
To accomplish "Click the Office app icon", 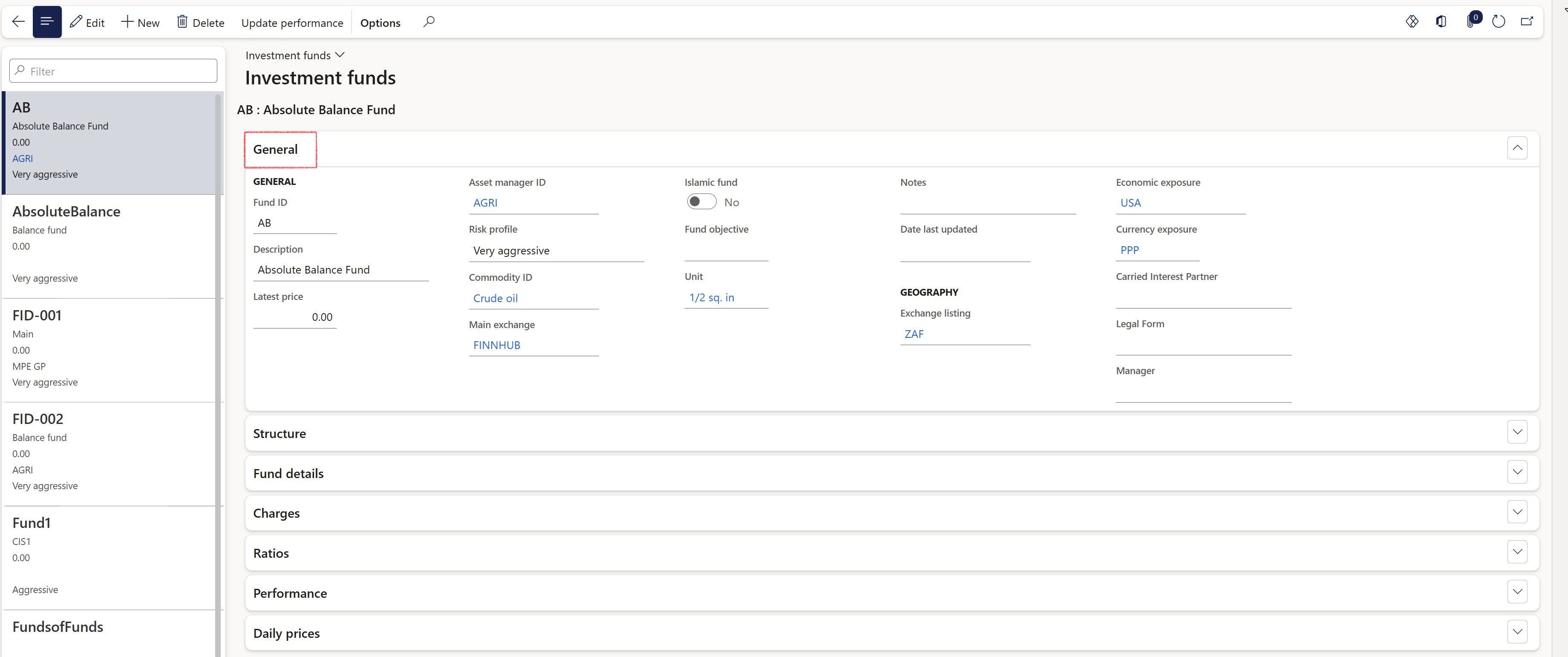I will pos(1441,22).
